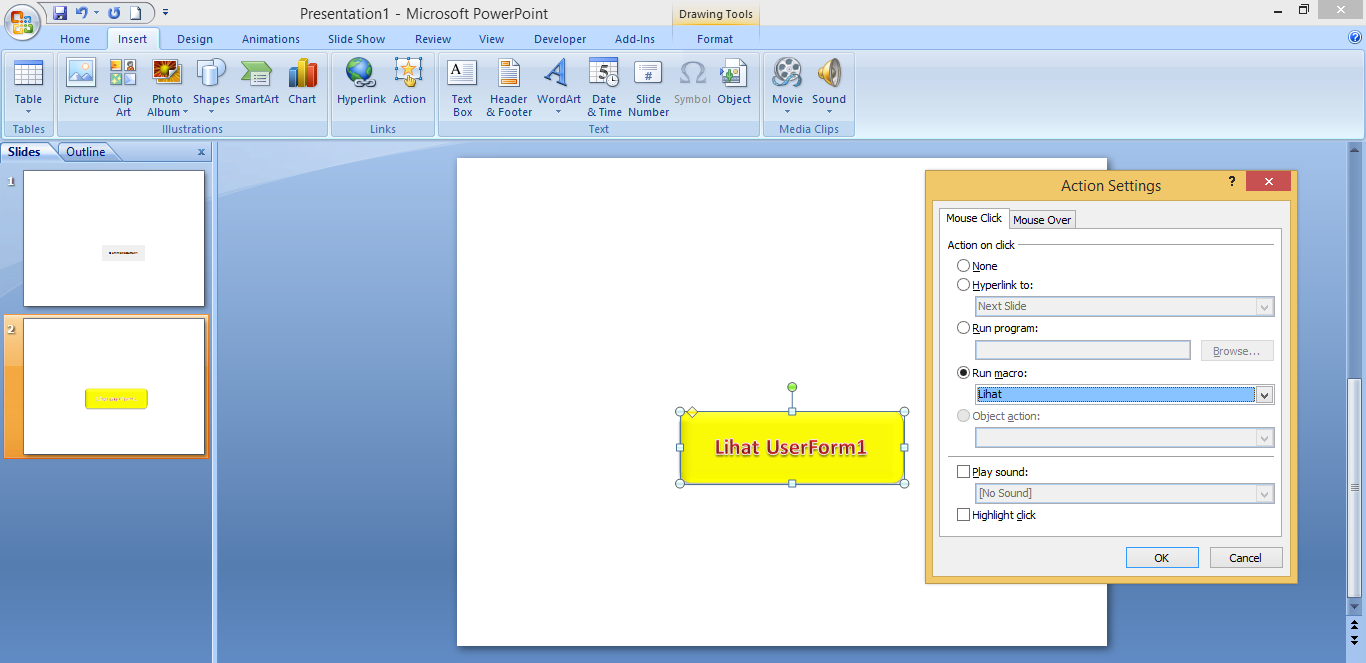
Task: Click the program path input field
Action: point(1082,349)
